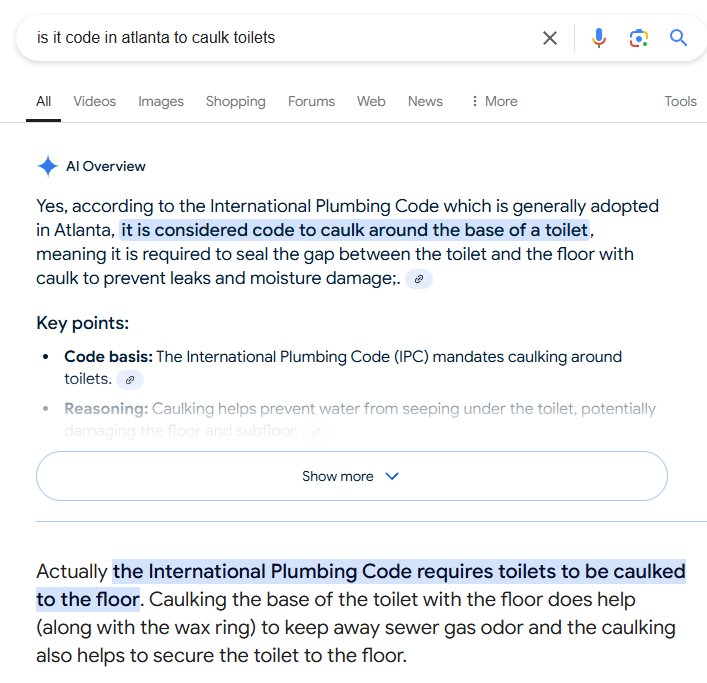Open the Shopping results tab
Image resolution: width=707 pixels, height=683 pixels.
tap(235, 101)
